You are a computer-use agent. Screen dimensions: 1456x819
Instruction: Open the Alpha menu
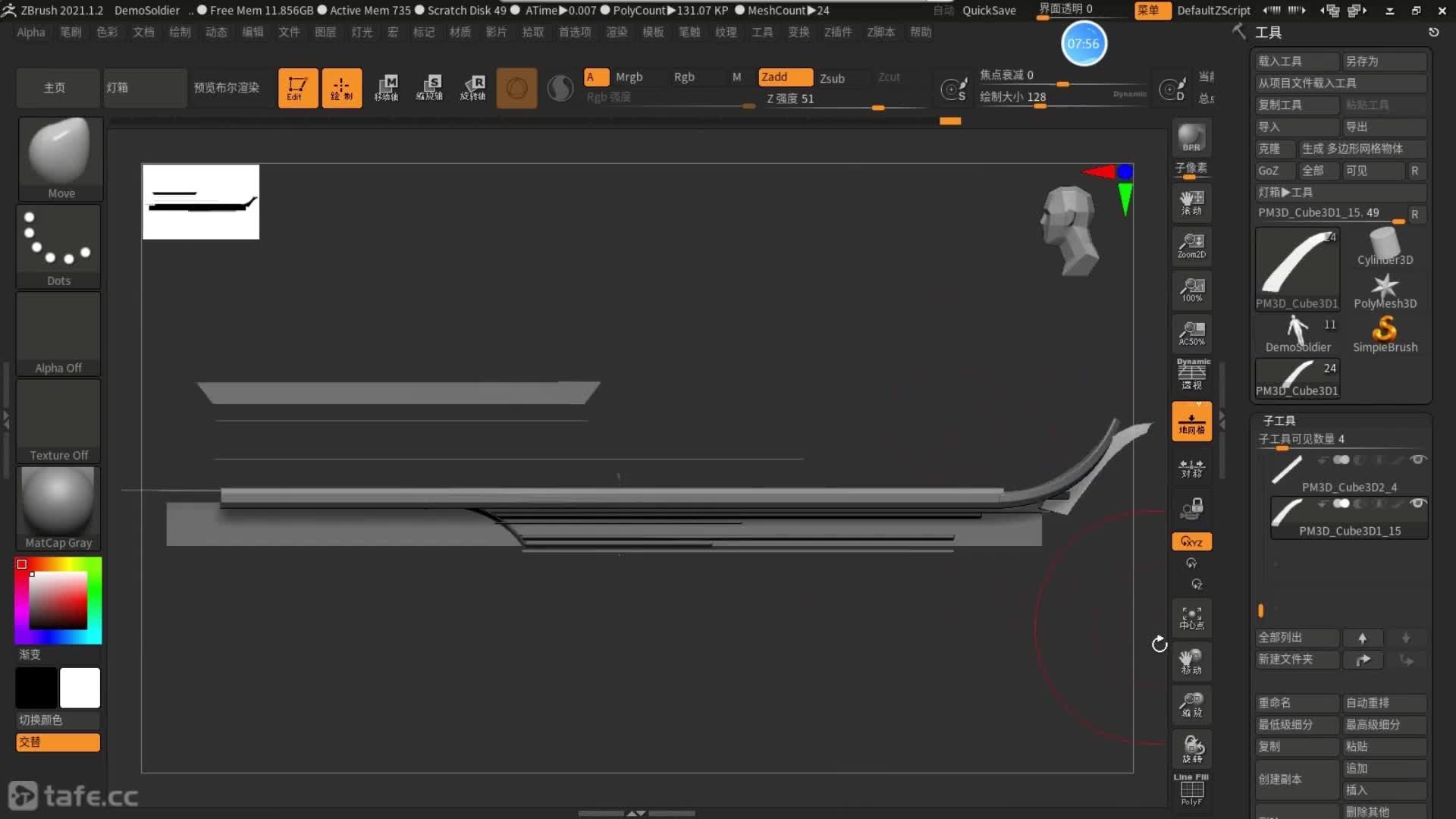31,32
